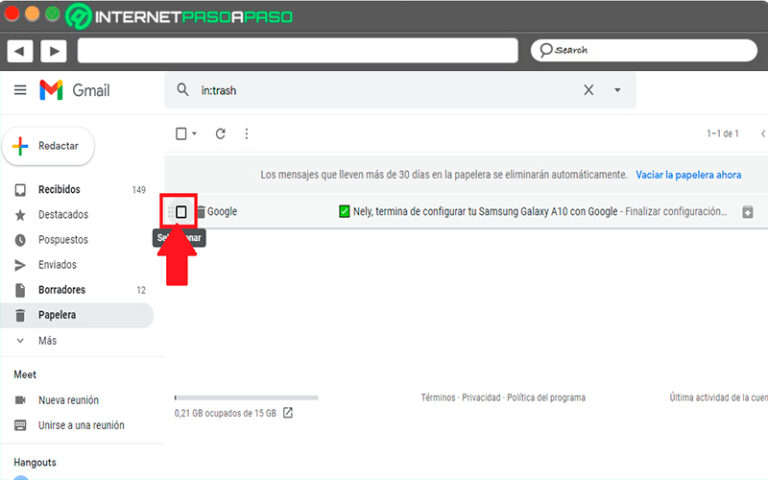Click the Recibidos inbox icon

click(20, 190)
